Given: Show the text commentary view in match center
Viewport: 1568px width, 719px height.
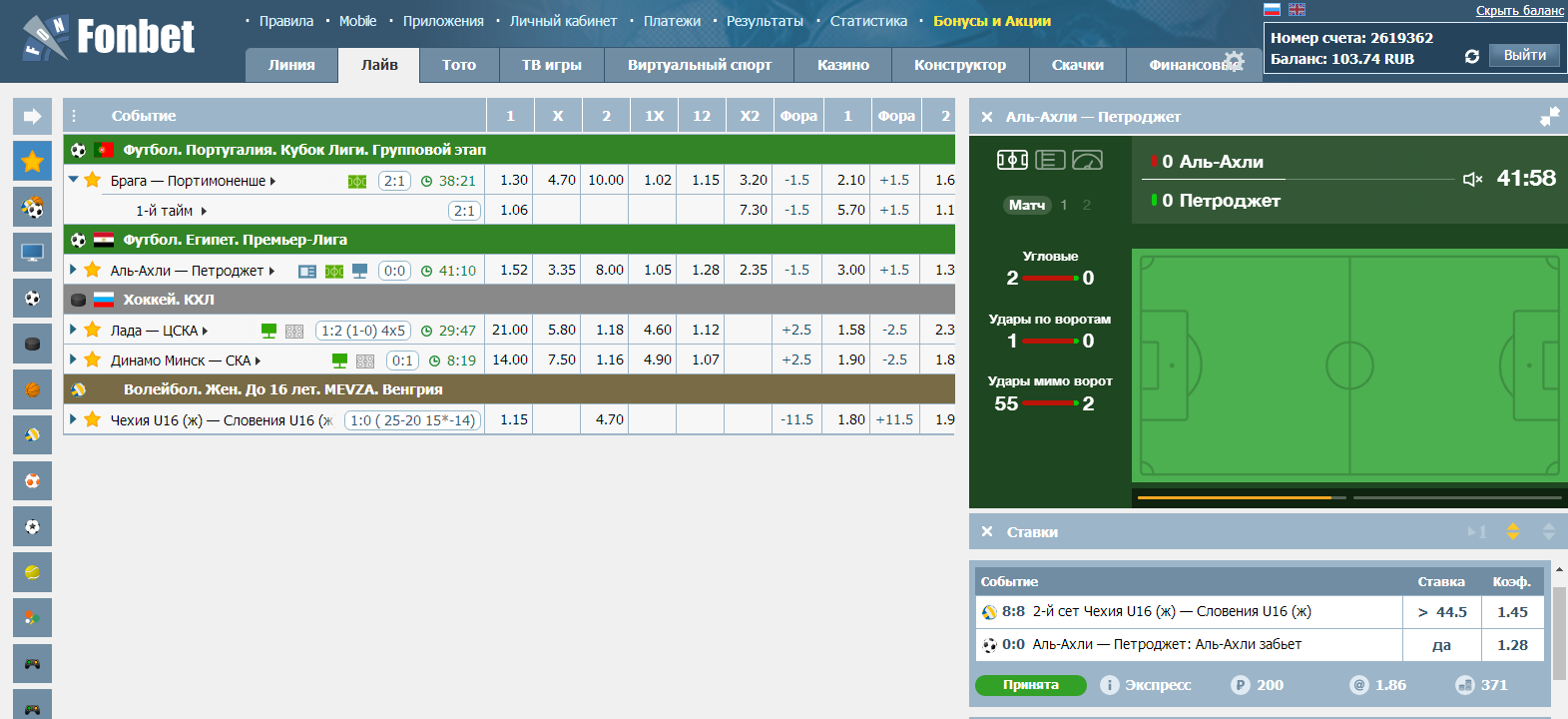Looking at the screenshot, I should [1050, 160].
